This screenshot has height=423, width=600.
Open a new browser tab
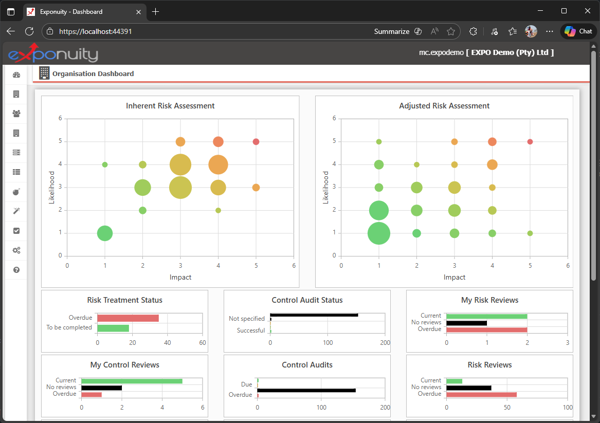(x=156, y=11)
